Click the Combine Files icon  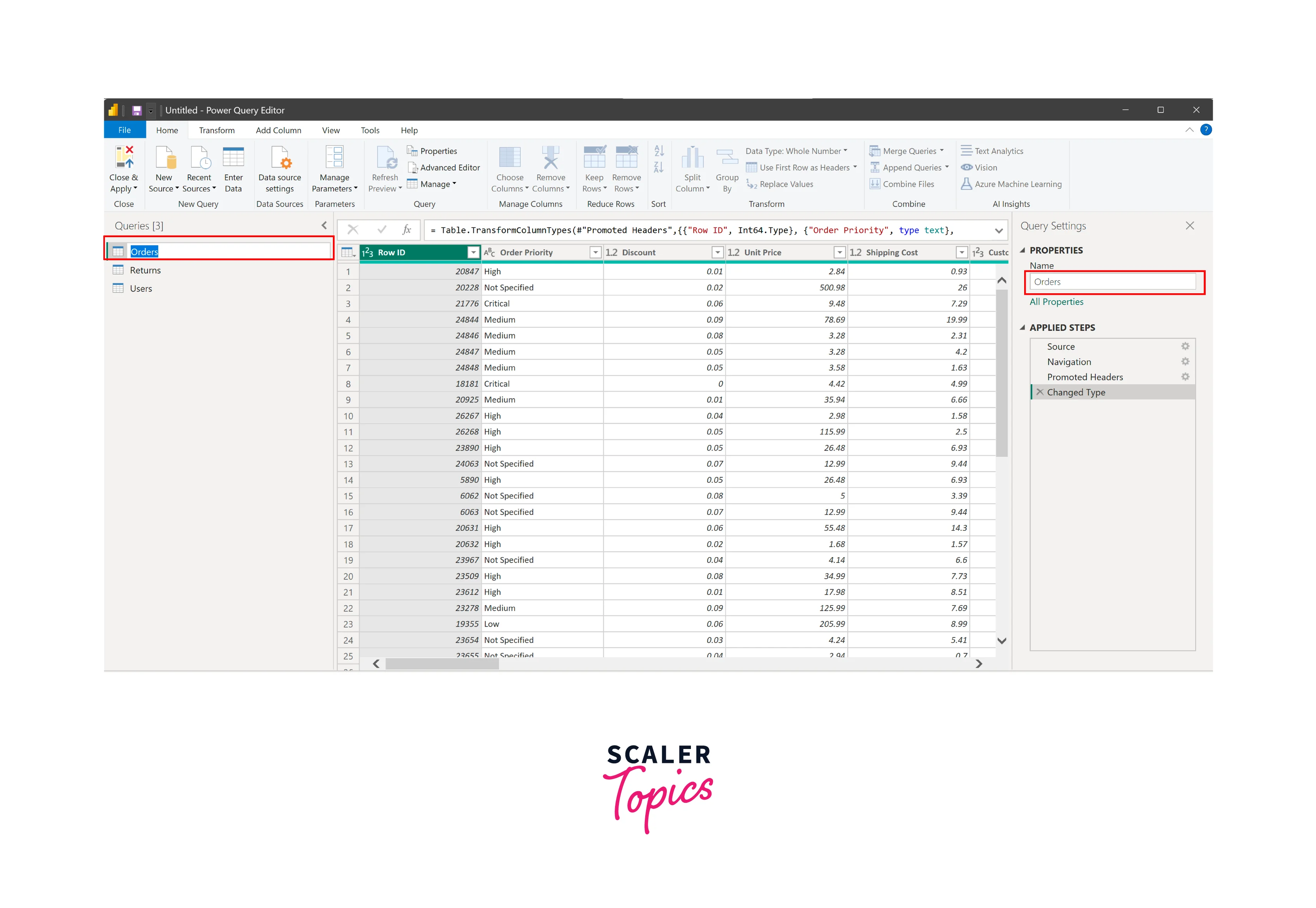click(876, 184)
